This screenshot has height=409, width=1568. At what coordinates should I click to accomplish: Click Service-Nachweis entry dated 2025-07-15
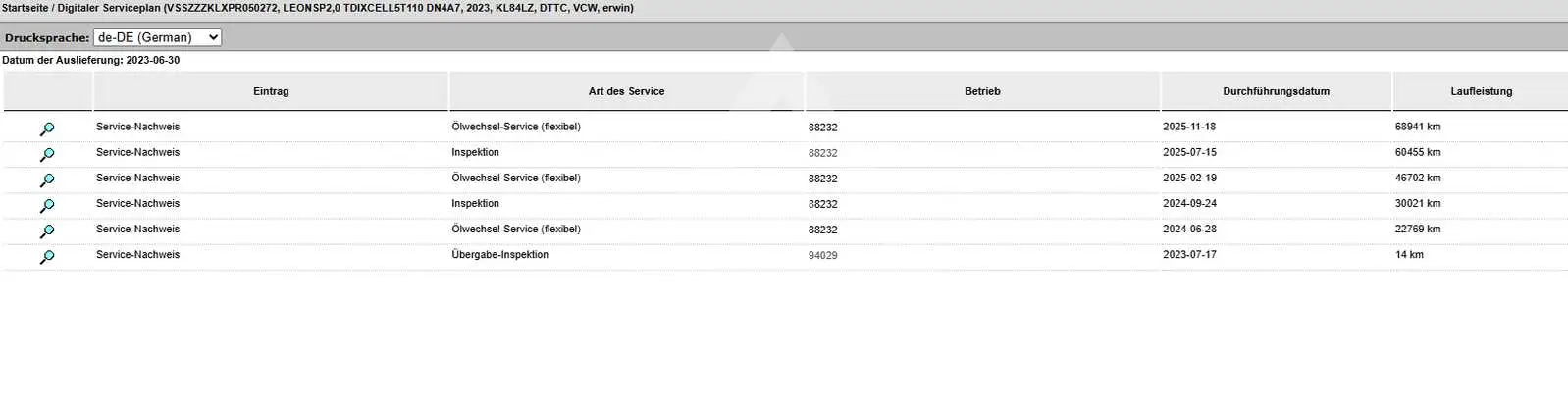click(x=137, y=152)
